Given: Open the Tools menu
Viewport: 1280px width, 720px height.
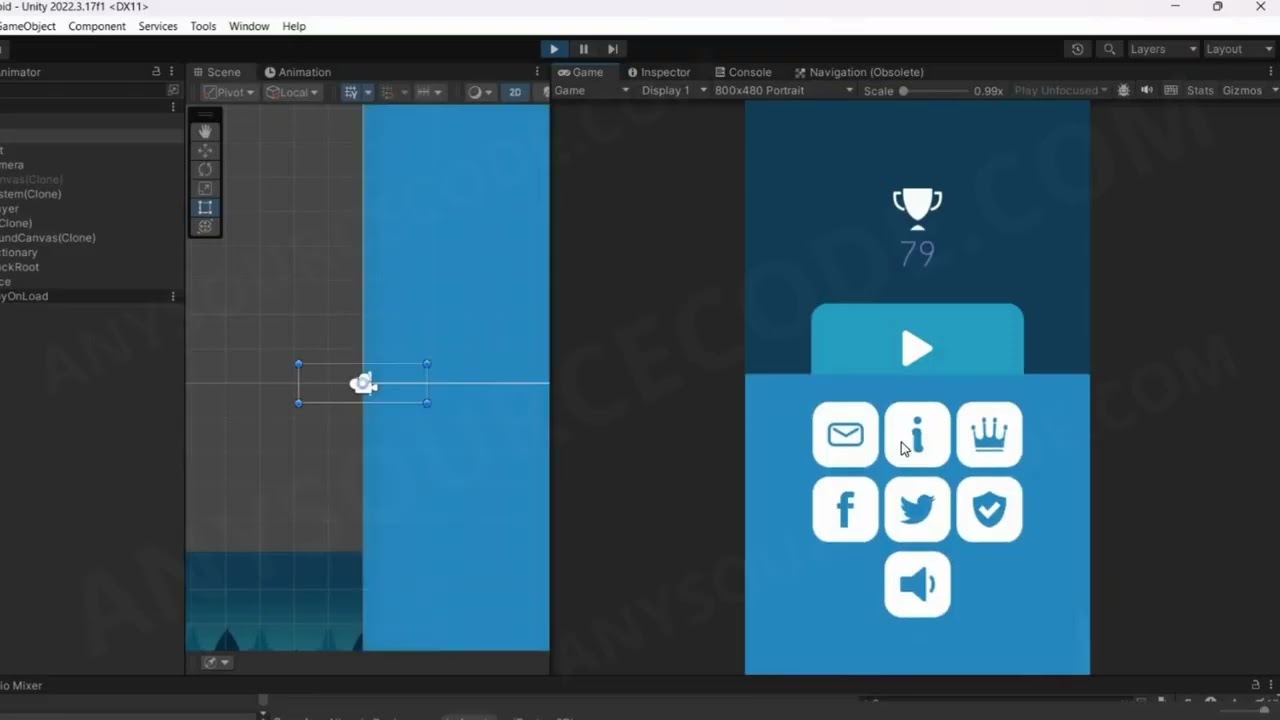Looking at the screenshot, I should [x=203, y=26].
